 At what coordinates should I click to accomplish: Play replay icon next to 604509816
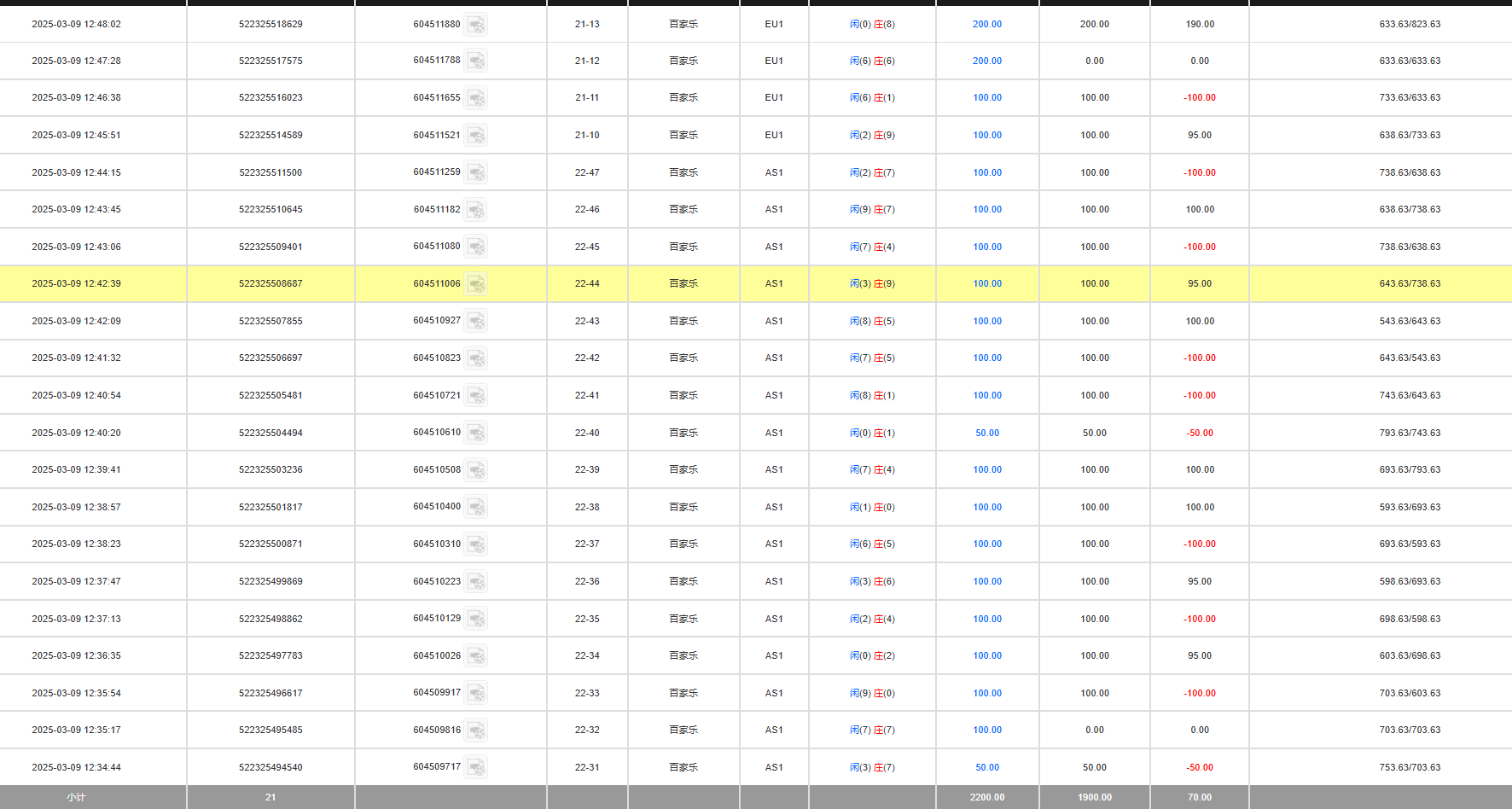click(x=476, y=730)
